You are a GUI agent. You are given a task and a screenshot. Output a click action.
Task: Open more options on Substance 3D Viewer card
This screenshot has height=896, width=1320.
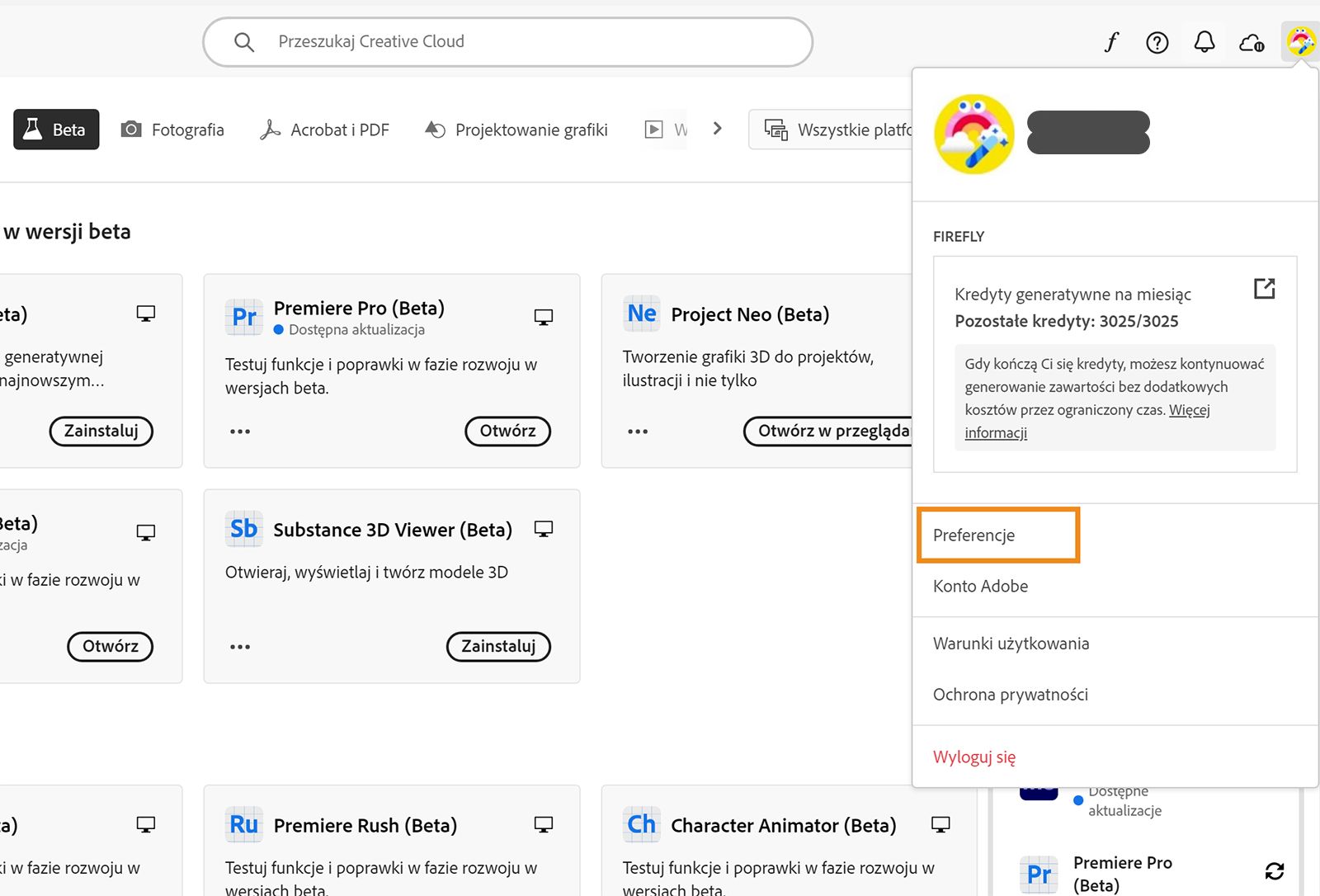(x=240, y=647)
